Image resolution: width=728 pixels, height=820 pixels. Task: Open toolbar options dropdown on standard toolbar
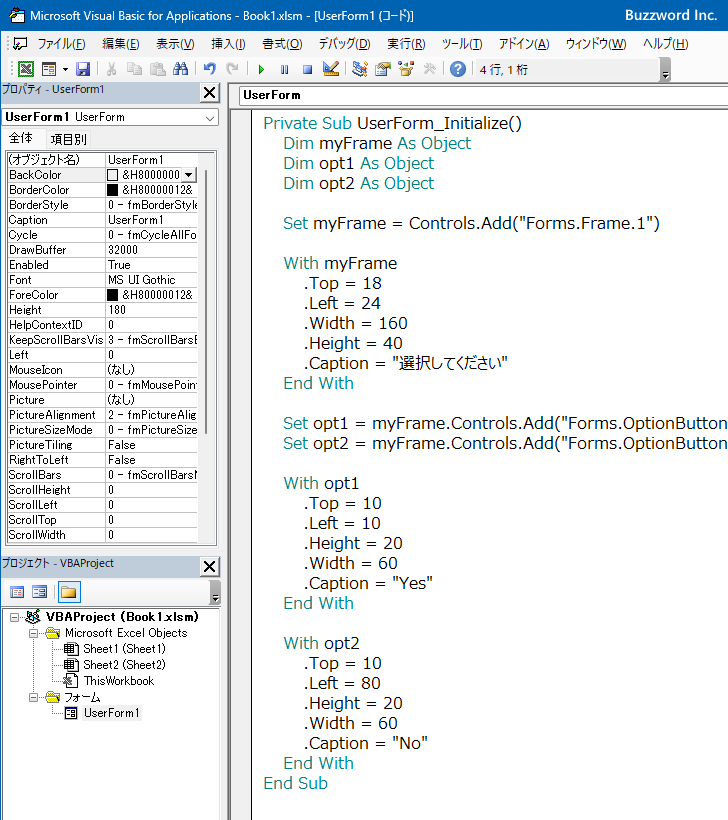665,70
